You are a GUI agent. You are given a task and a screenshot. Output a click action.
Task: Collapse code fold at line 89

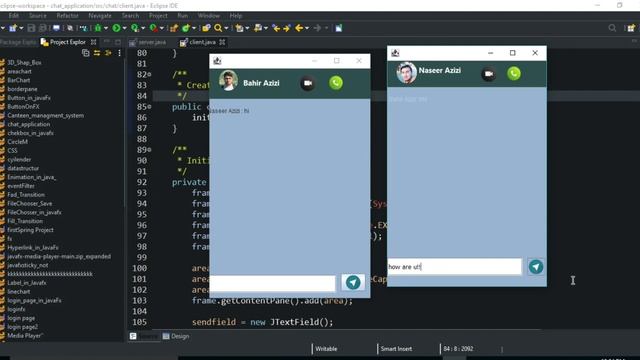tap(149, 150)
